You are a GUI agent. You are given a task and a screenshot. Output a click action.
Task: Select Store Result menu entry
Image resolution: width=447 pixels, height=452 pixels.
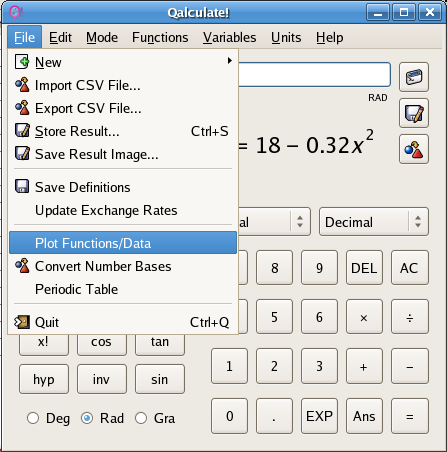(x=123, y=131)
